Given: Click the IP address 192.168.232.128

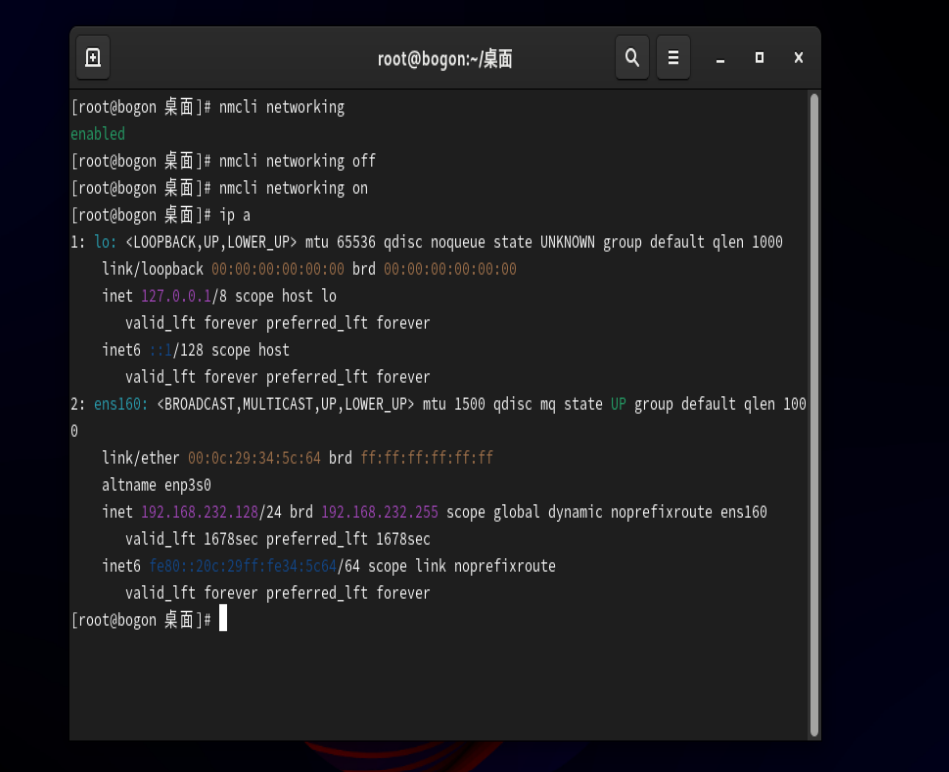Looking at the screenshot, I should [200, 512].
